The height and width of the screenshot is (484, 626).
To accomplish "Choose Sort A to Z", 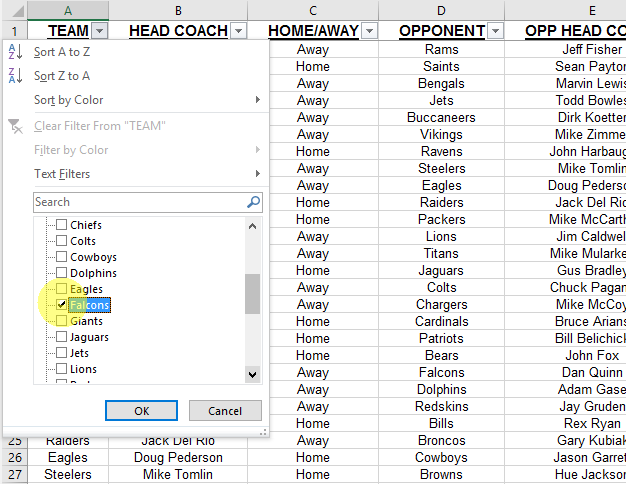I will (136, 52).
